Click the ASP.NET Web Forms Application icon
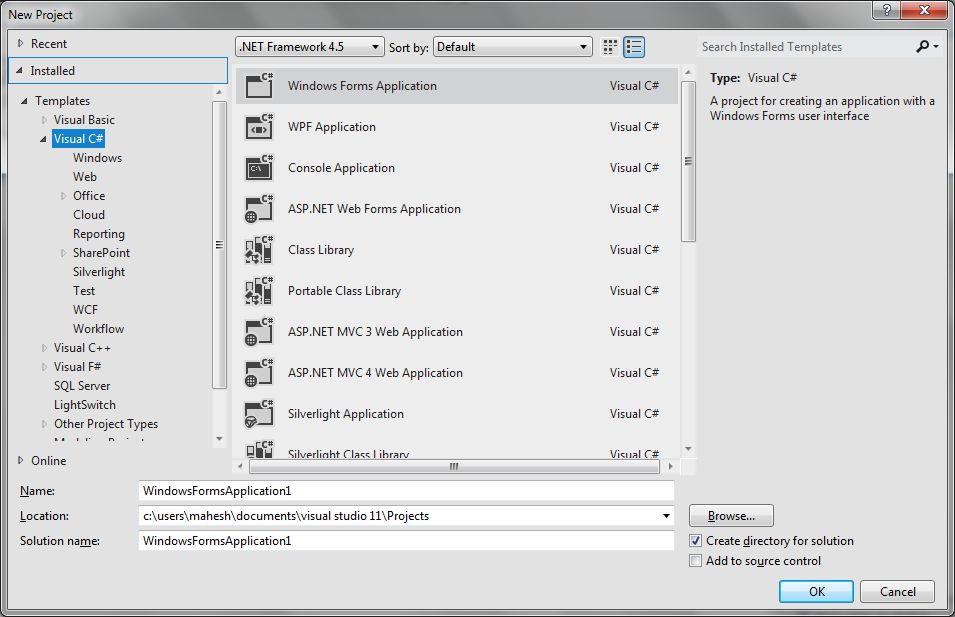955x617 pixels. pos(259,209)
